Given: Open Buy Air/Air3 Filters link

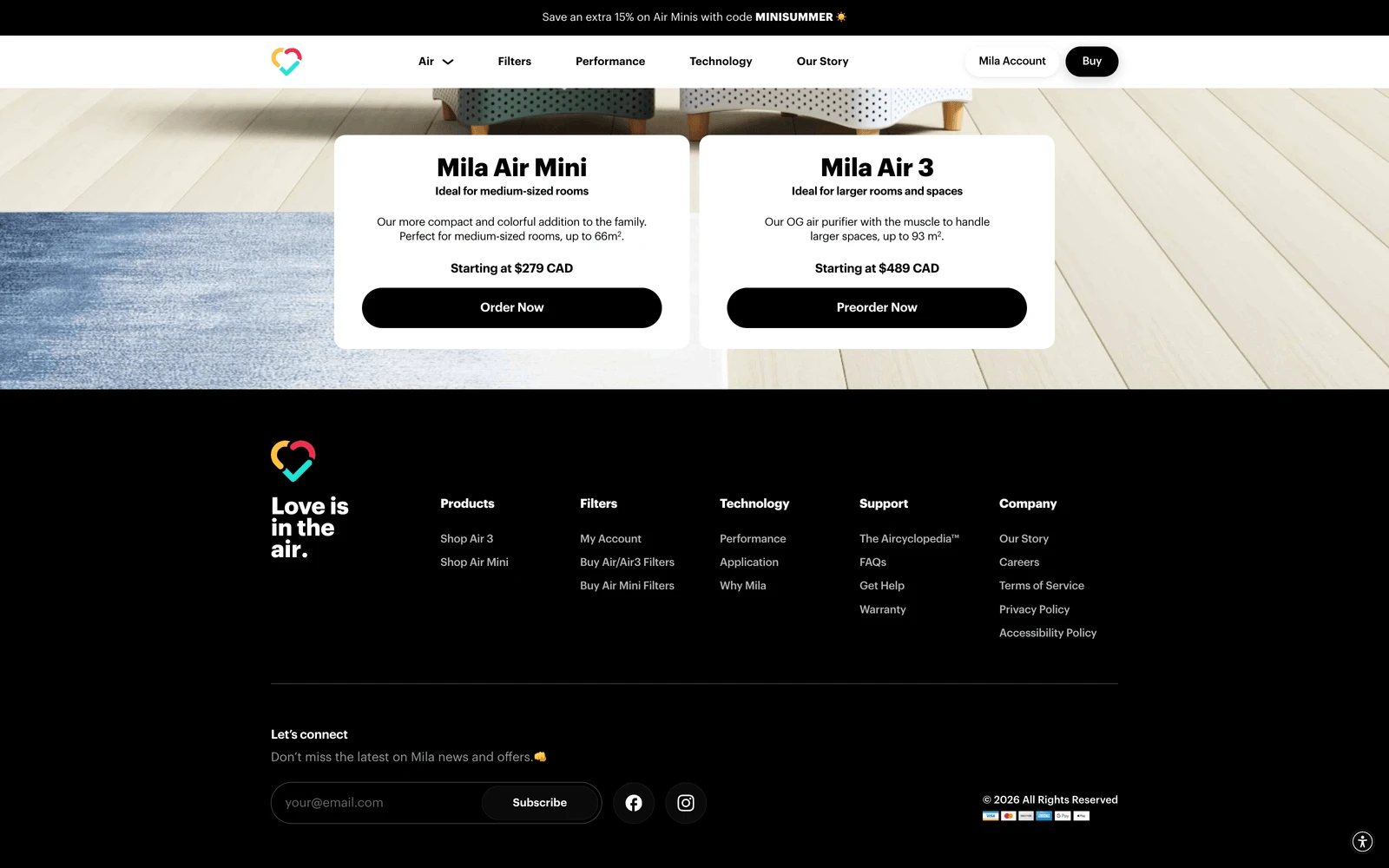Looking at the screenshot, I should click(627, 562).
